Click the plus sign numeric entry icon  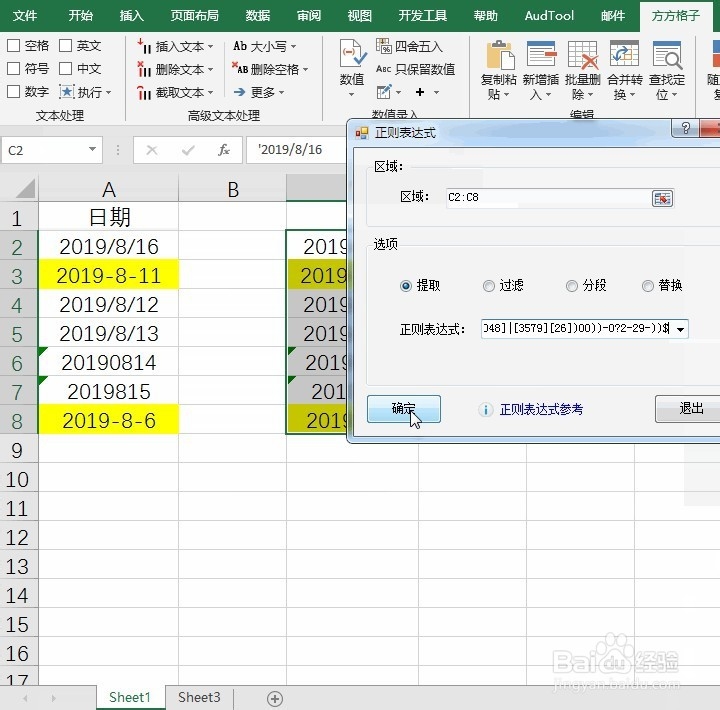420,92
